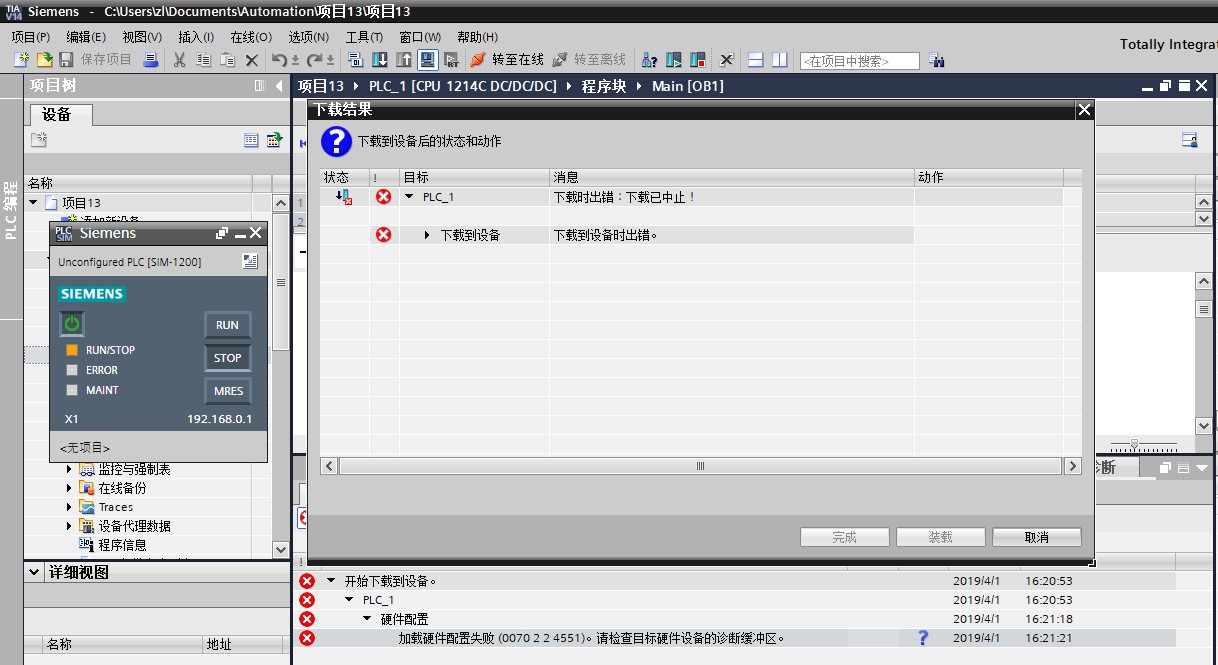Click the green power button in PLCSIM
Viewport: 1218px width, 665px height.
point(72,324)
